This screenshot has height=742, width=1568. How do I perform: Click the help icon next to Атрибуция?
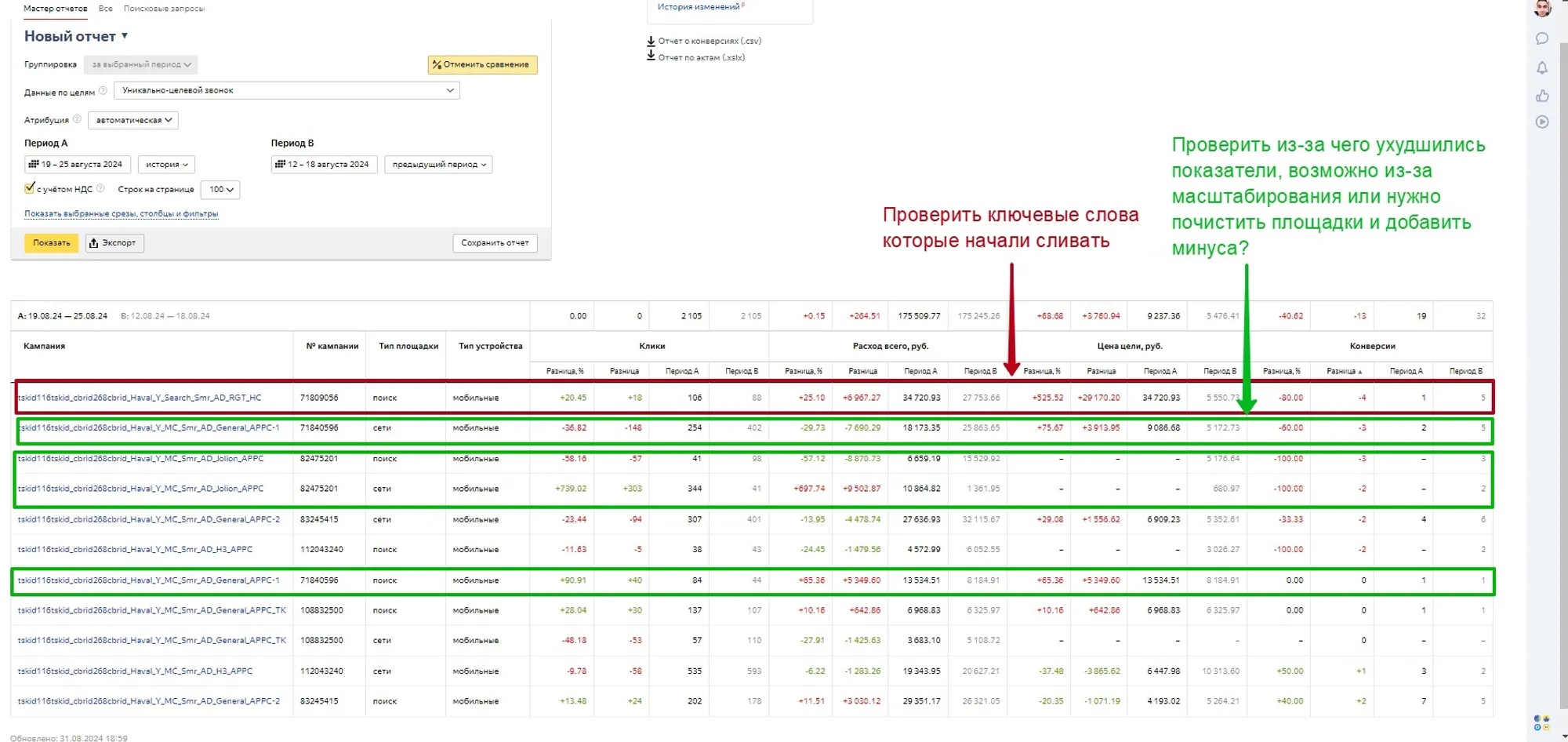click(77, 119)
